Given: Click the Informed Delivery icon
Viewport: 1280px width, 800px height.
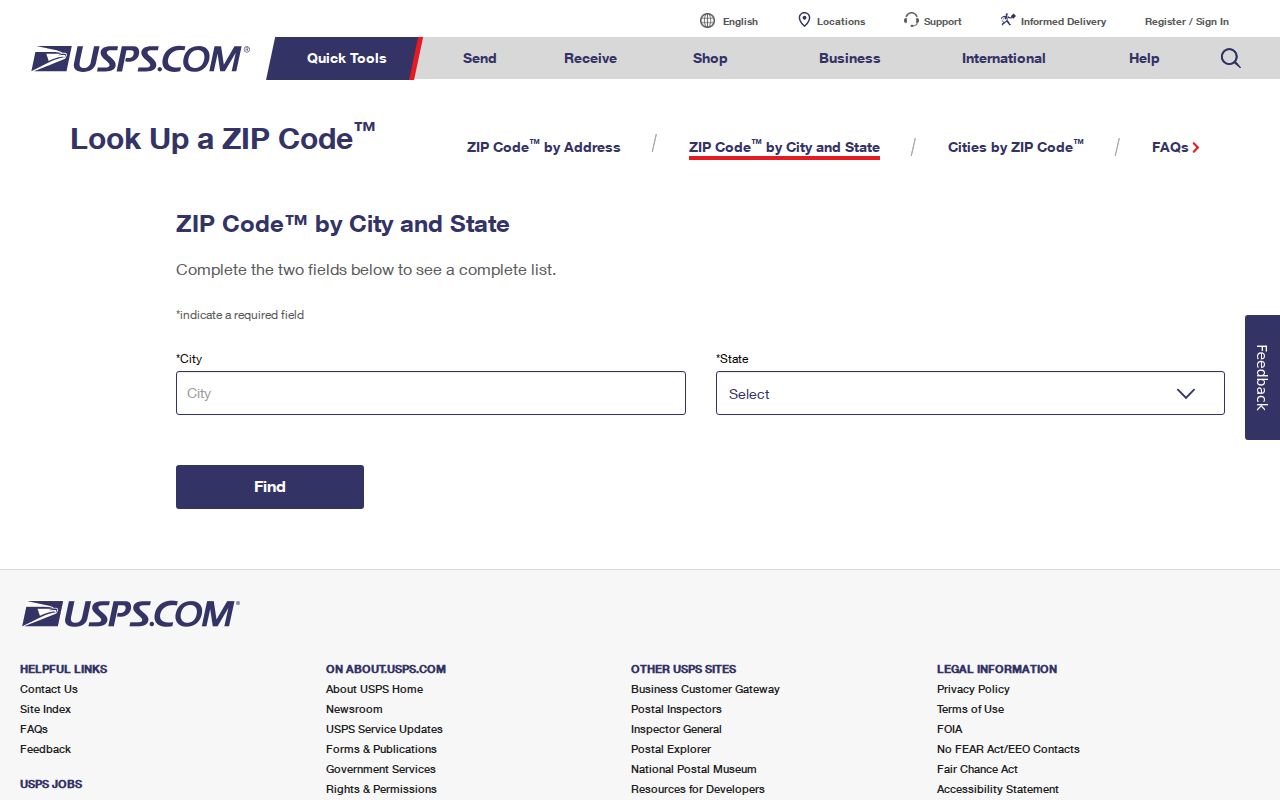Looking at the screenshot, I should (1008, 20).
